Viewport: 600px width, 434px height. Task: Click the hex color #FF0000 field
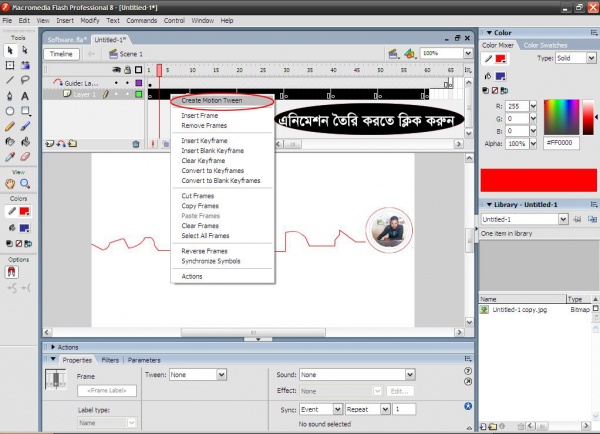click(x=561, y=143)
